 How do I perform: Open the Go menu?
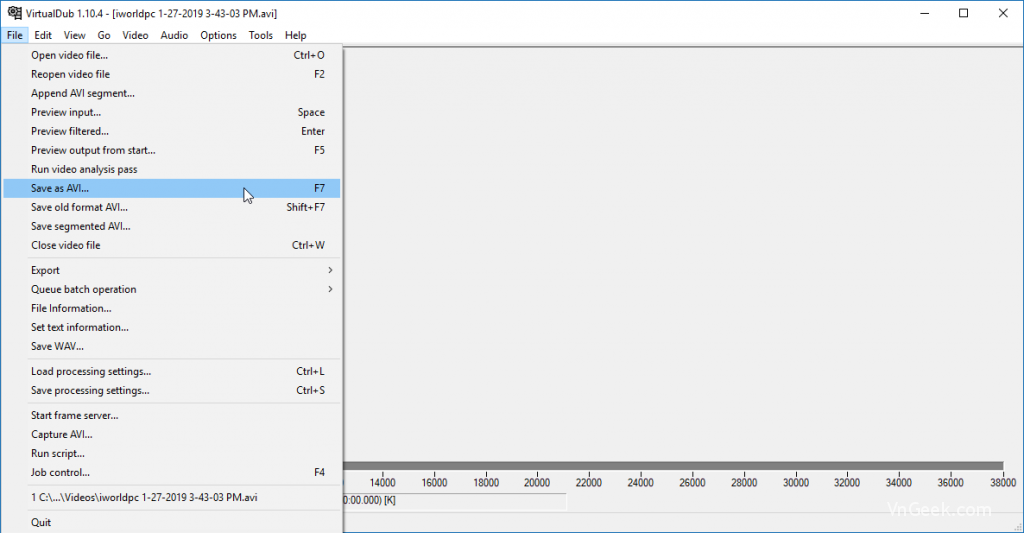coord(104,35)
